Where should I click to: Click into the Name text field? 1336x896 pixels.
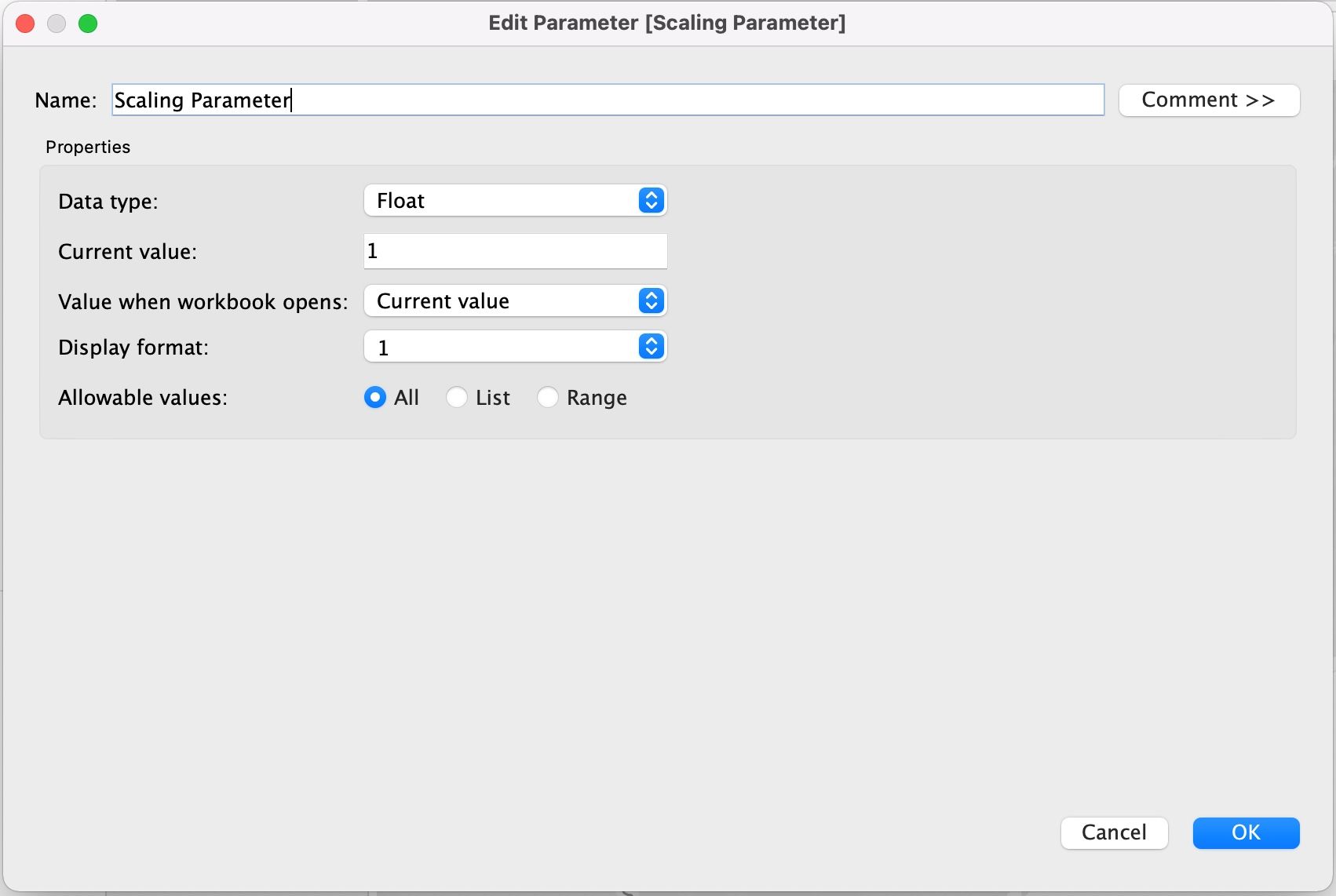608,100
